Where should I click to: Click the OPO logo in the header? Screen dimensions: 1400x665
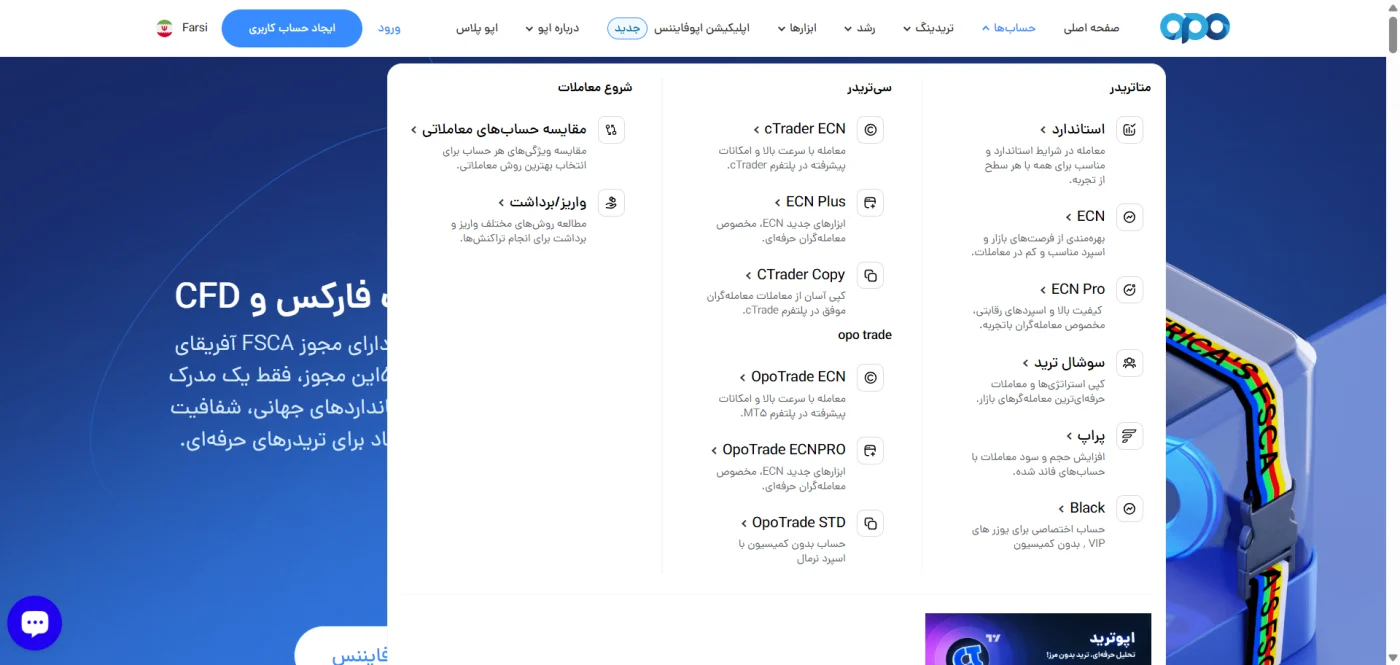click(x=1194, y=27)
